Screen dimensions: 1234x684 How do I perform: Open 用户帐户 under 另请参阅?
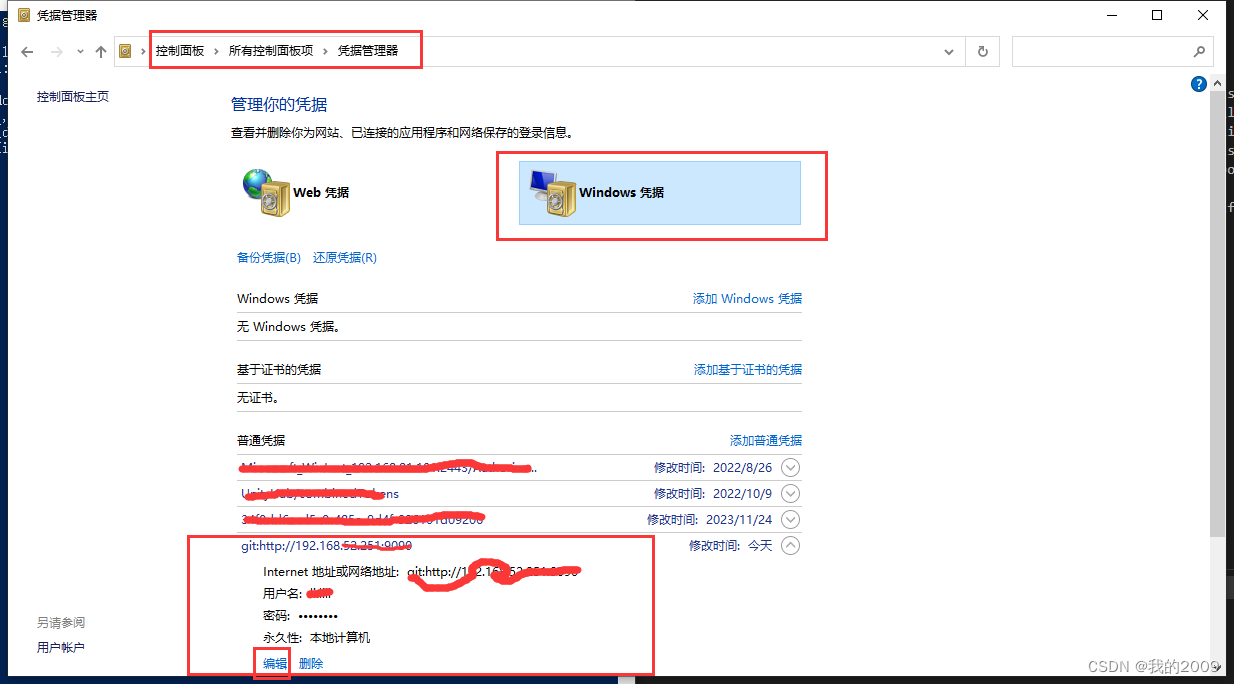(x=61, y=648)
